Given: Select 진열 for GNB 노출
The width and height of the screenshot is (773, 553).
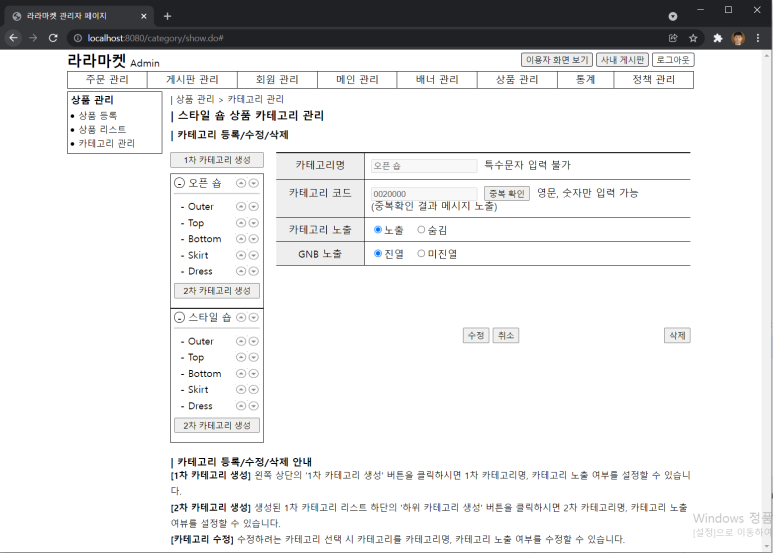Looking at the screenshot, I should pos(378,253).
